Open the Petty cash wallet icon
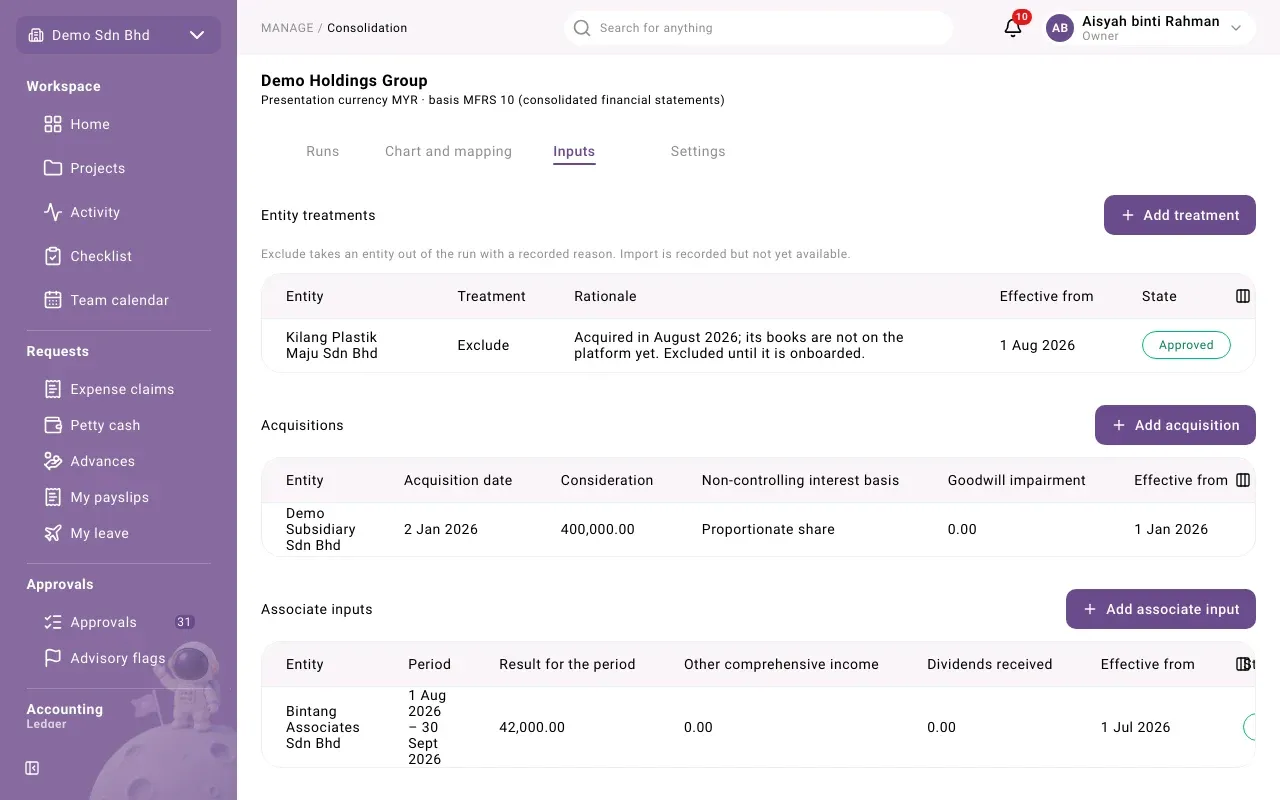 tap(53, 425)
